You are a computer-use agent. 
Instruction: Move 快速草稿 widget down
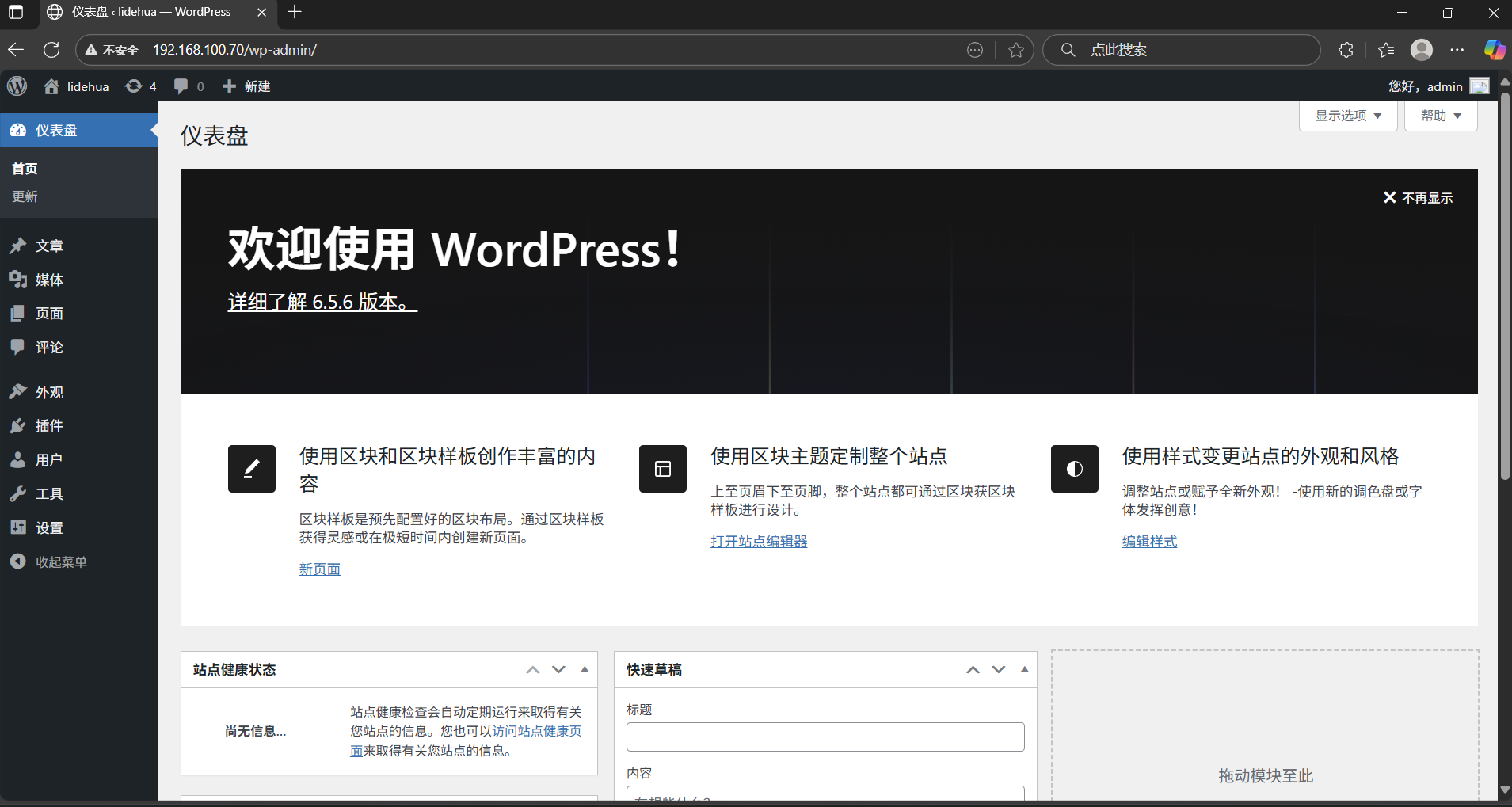click(x=999, y=670)
